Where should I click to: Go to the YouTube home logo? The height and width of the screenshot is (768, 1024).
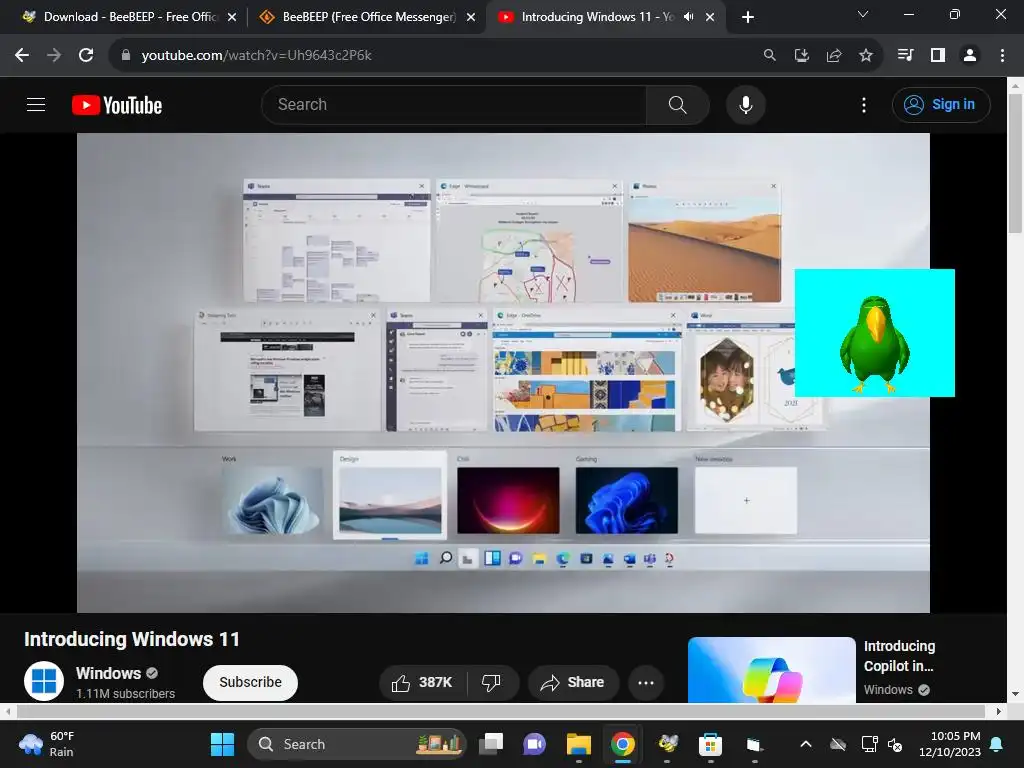[117, 105]
